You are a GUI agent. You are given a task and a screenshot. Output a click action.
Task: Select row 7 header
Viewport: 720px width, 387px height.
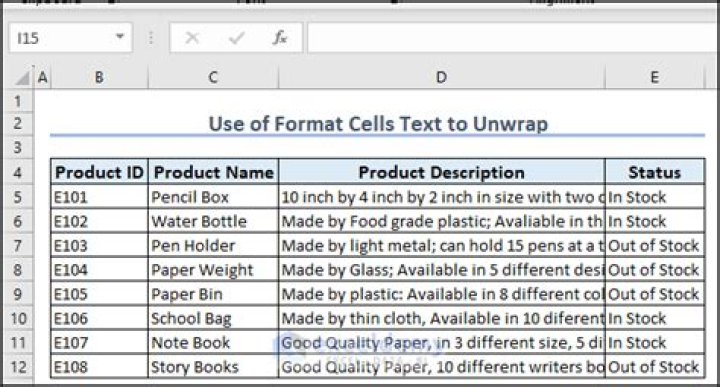17,246
